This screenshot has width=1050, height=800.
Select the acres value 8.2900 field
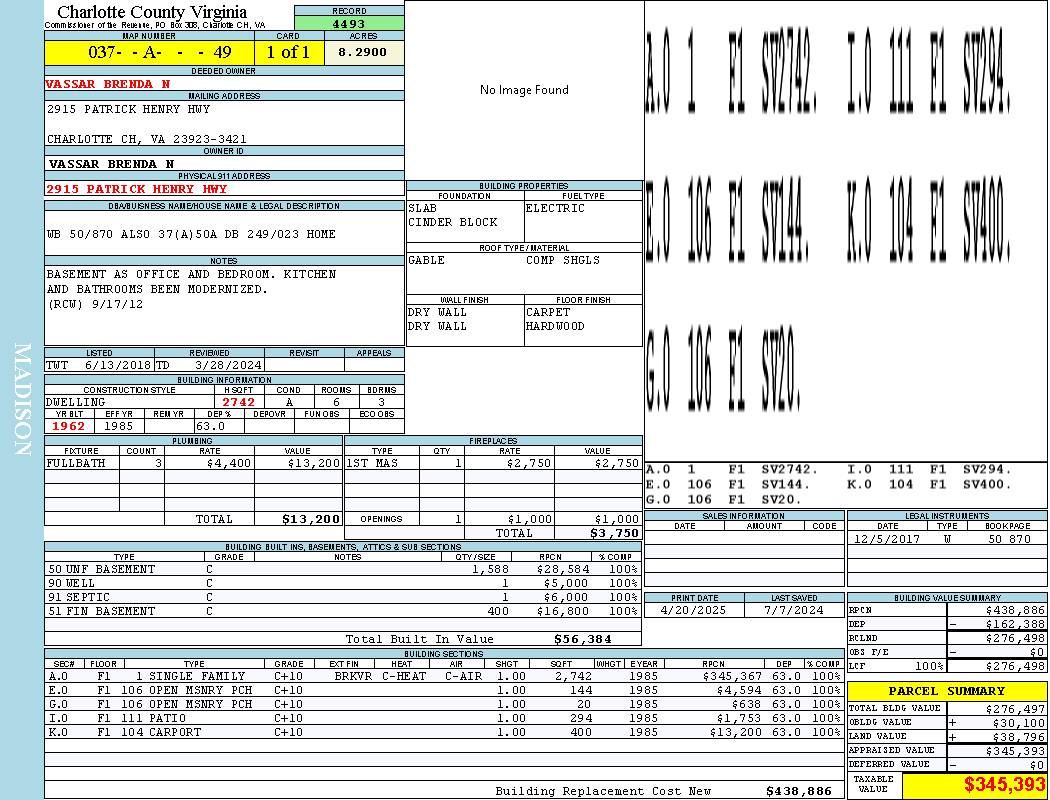pos(364,52)
